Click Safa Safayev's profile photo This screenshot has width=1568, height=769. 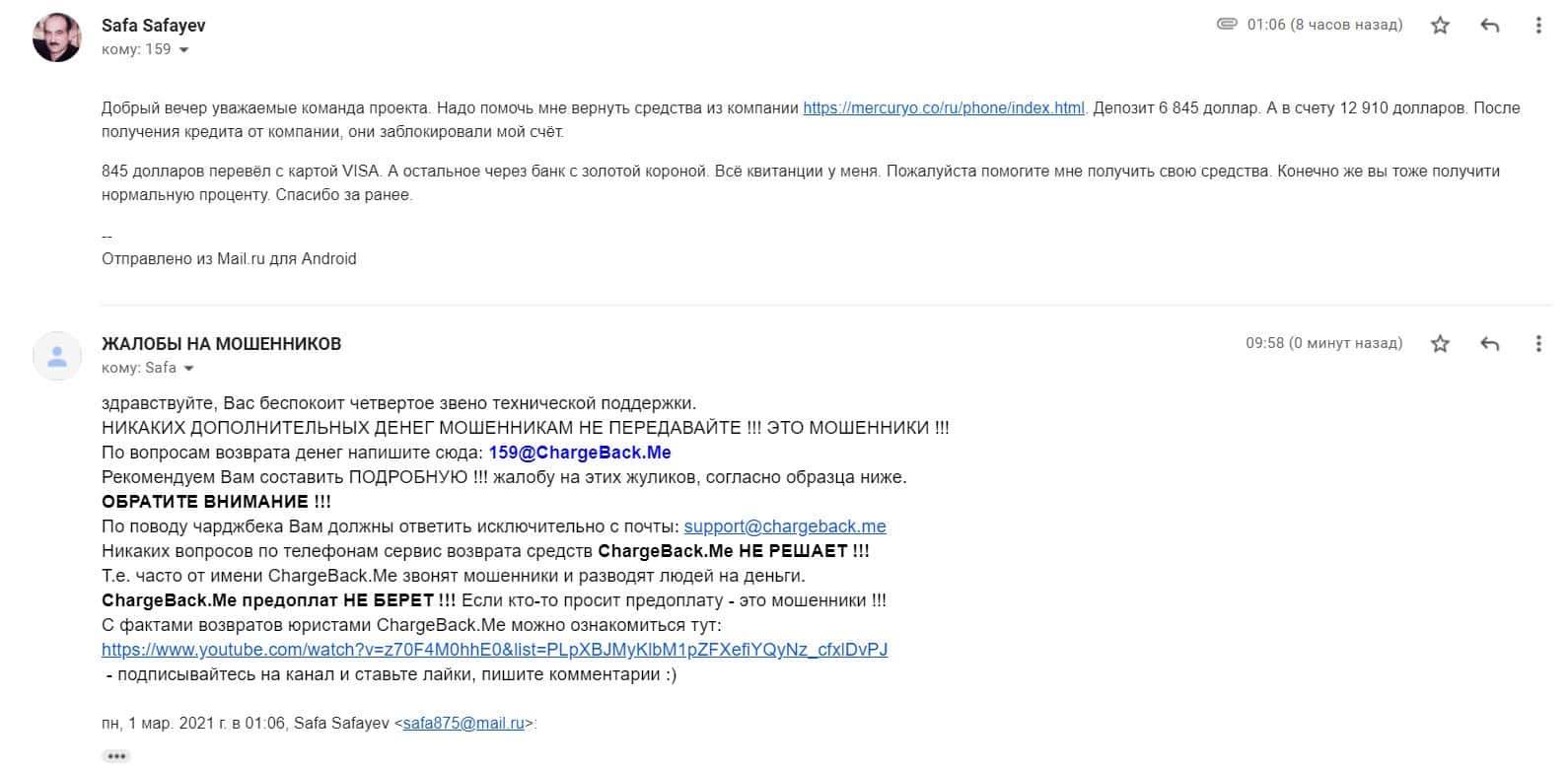(57, 37)
